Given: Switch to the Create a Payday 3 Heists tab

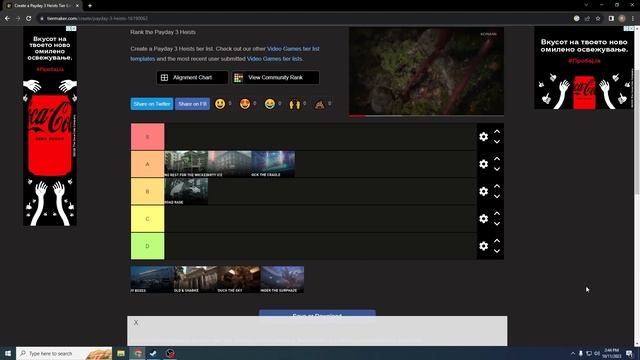Looking at the screenshot, I should coord(41,6).
